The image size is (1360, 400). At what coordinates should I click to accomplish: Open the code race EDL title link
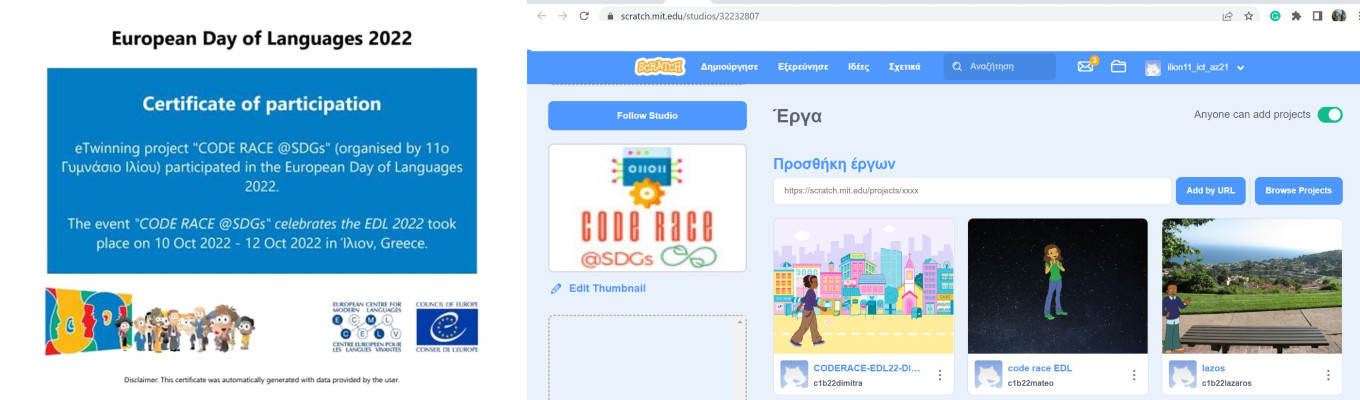(1040, 369)
